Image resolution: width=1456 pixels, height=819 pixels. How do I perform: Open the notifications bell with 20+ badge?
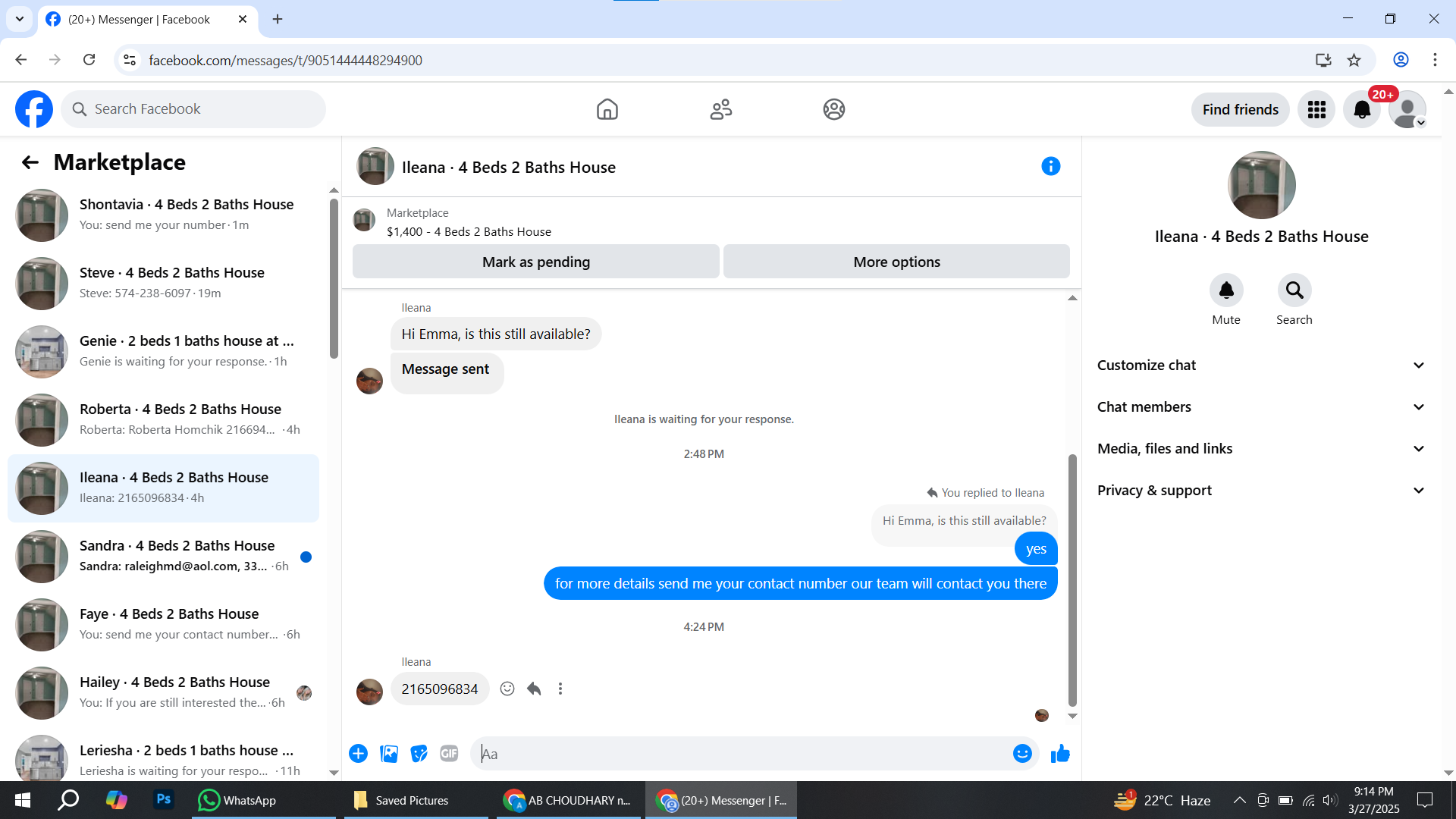pyautogui.click(x=1362, y=109)
